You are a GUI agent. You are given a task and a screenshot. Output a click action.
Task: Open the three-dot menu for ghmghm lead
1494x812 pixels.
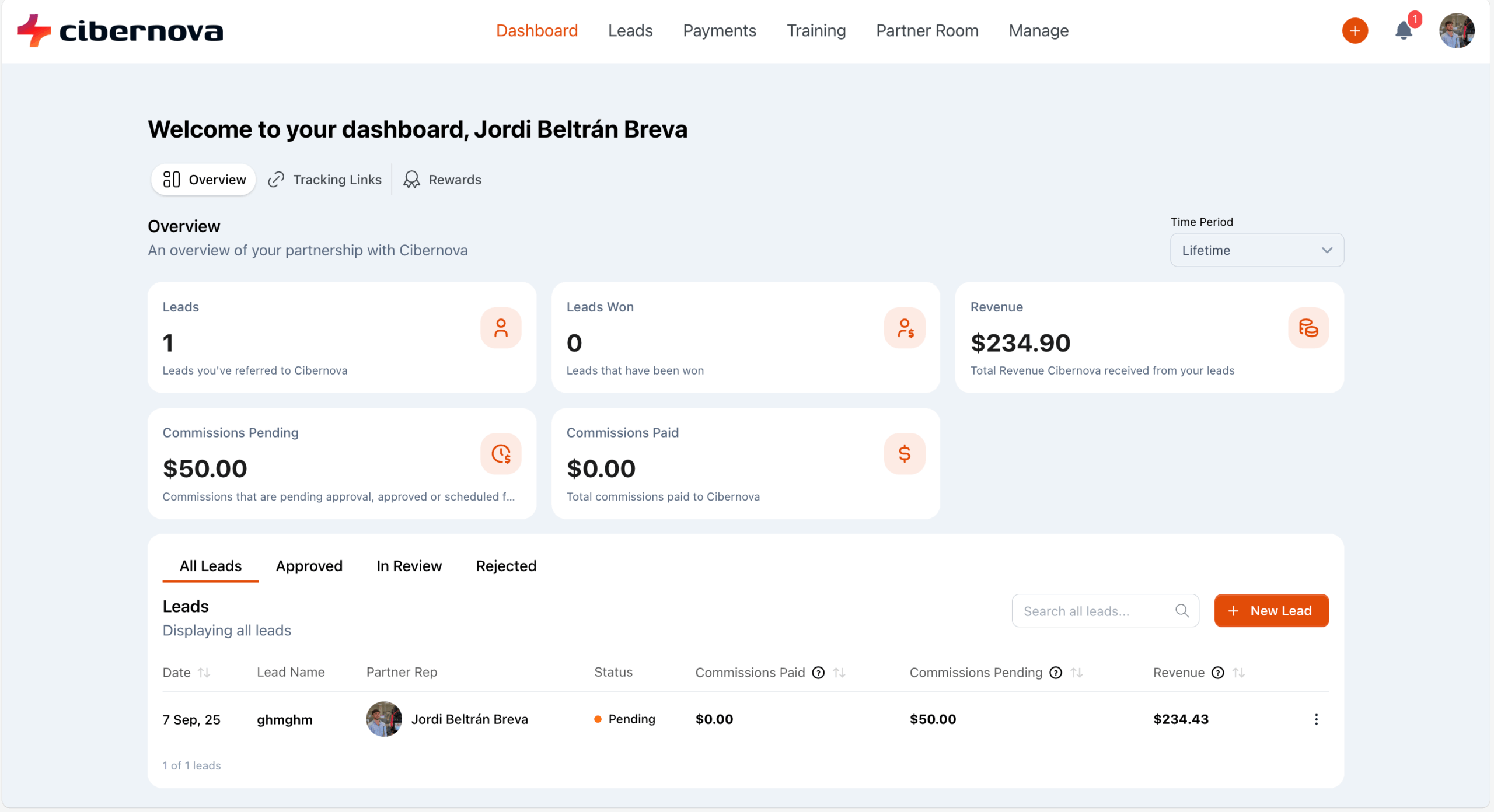(1316, 719)
